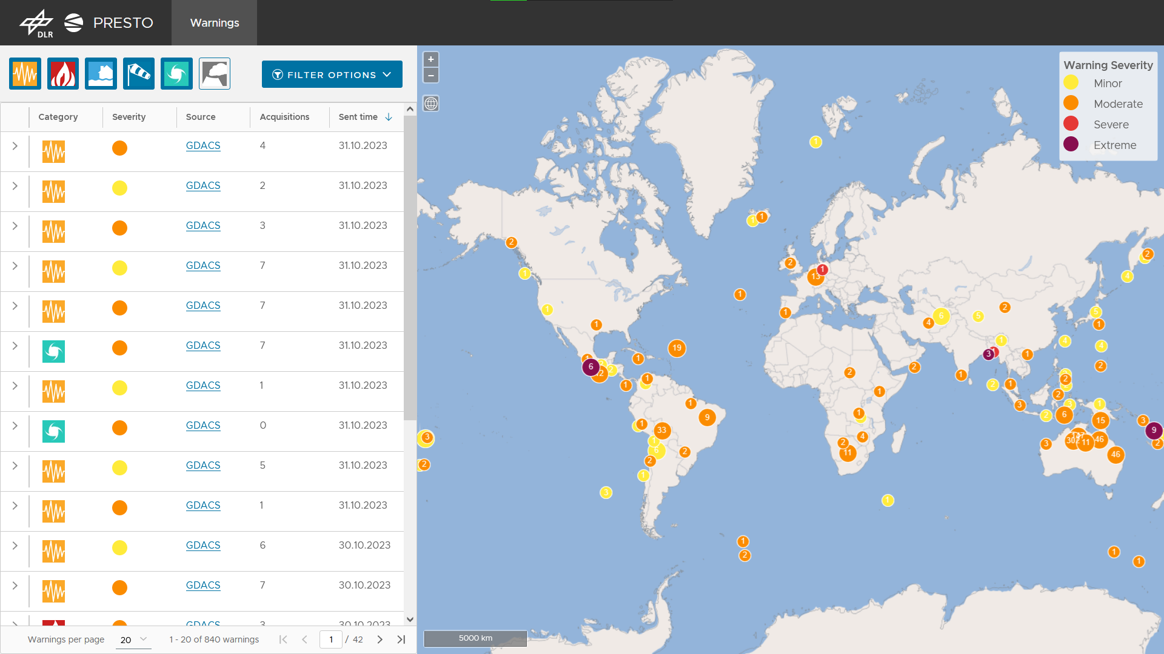Viewport: 1164px width, 654px height.
Task: Select the tropical cyclone category filter icon
Action: point(176,73)
